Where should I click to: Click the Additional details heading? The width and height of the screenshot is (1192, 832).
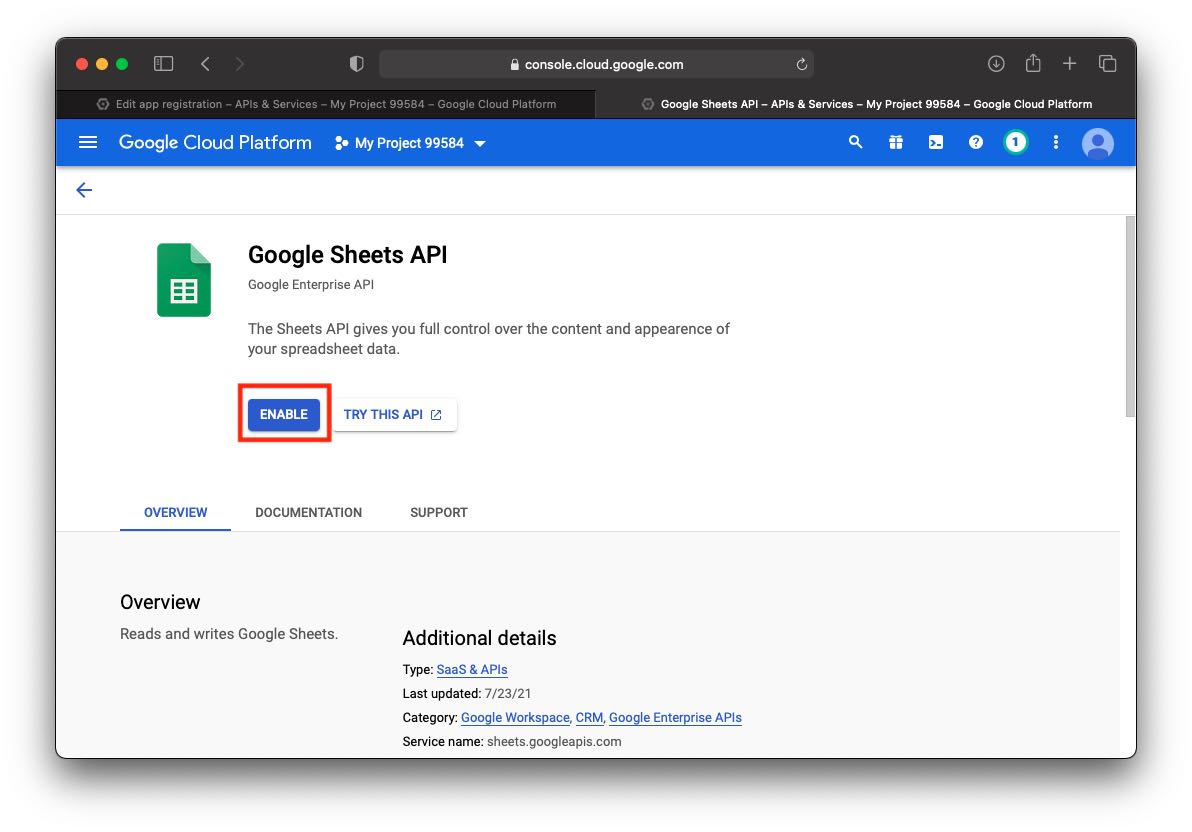[479, 638]
